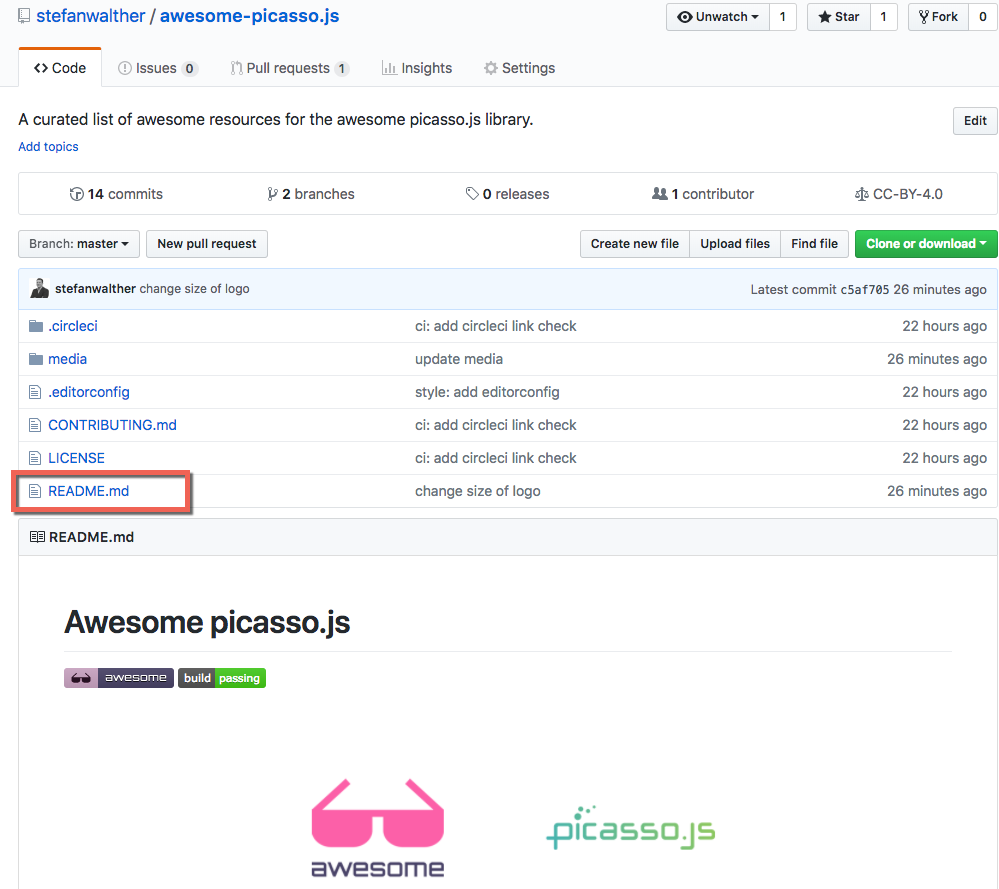Open the Settings tab
Screen dimensions: 999x889
[519, 68]
